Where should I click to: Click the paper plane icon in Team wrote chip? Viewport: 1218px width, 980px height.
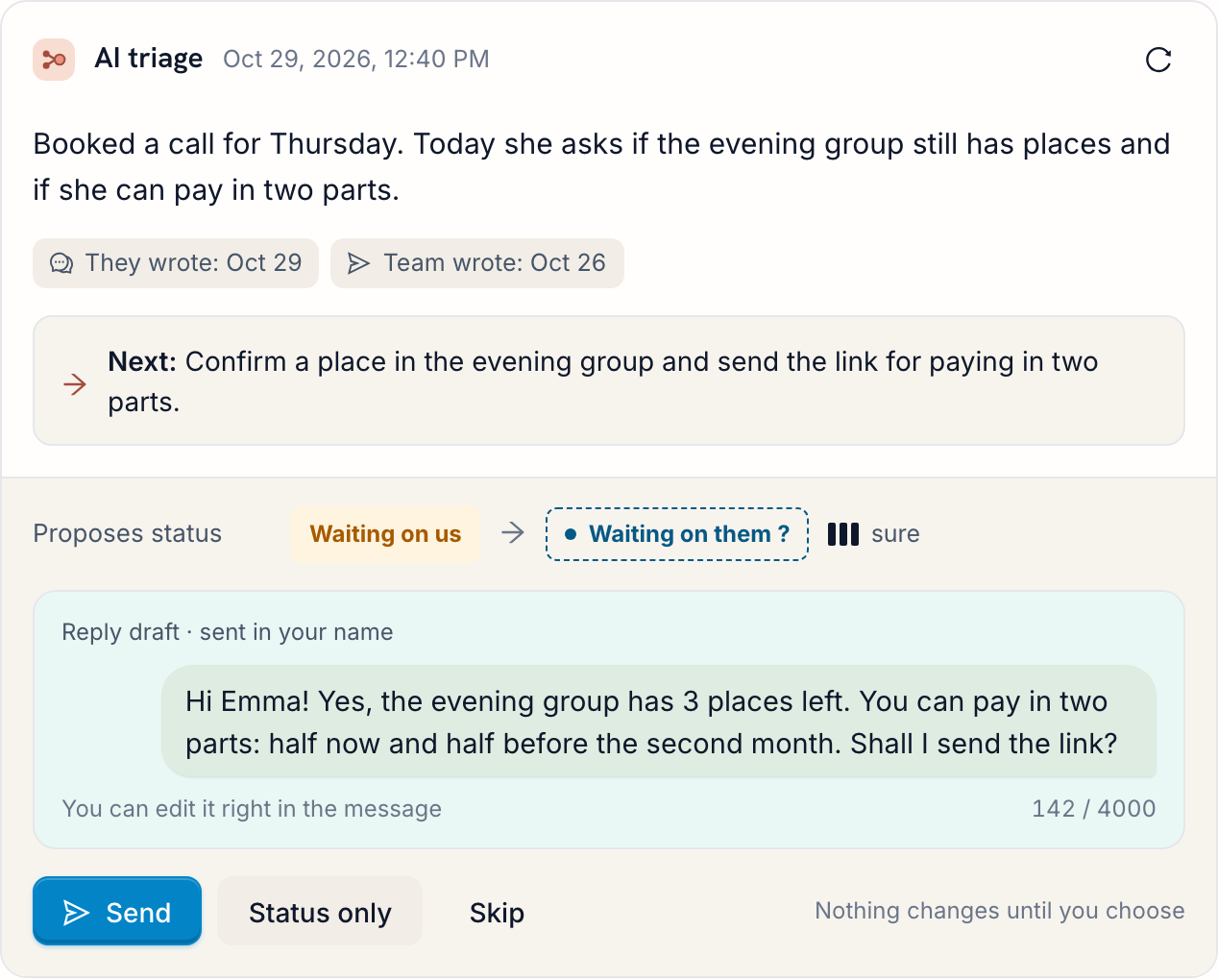(x=358, y=263)
